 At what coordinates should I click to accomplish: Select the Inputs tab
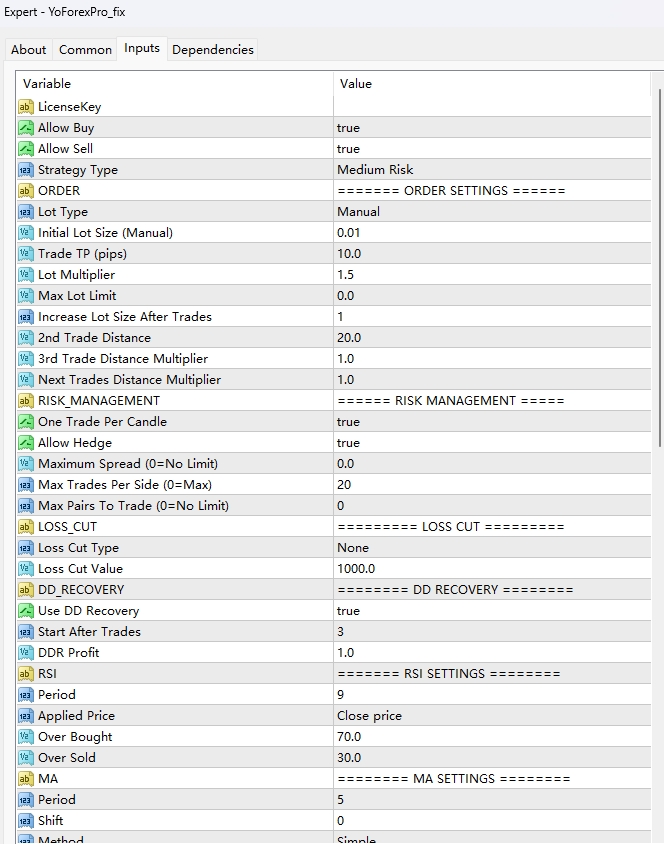[142, 48]
